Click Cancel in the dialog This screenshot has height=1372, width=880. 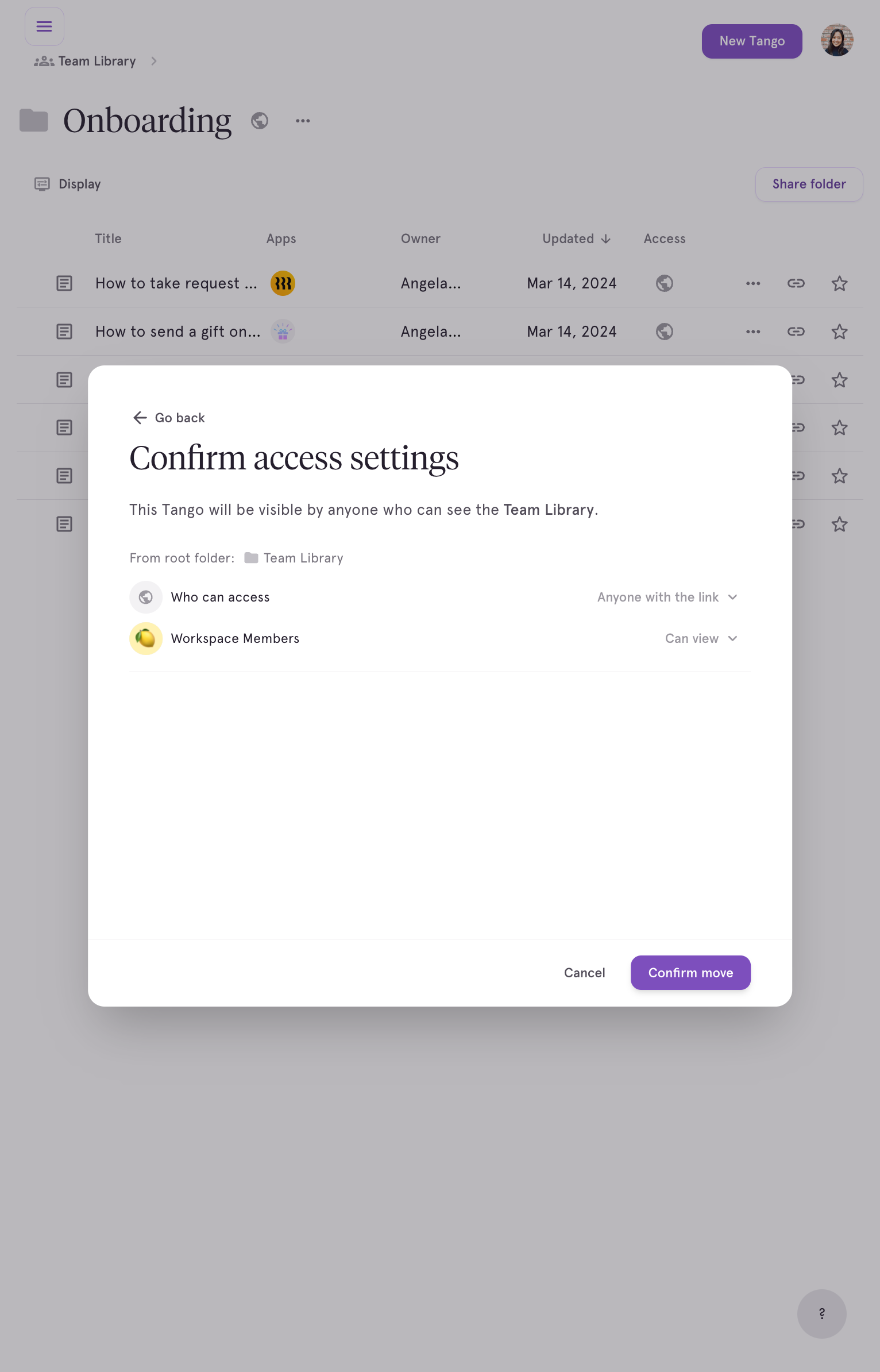point(584,973)
